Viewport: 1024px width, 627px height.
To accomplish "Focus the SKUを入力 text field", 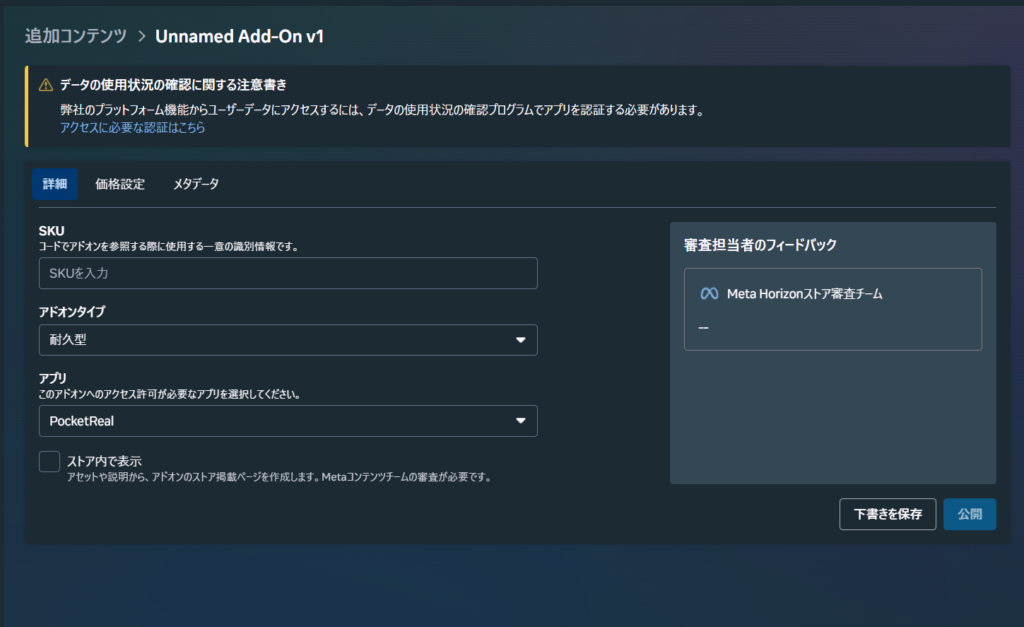I will pos(287,273).
